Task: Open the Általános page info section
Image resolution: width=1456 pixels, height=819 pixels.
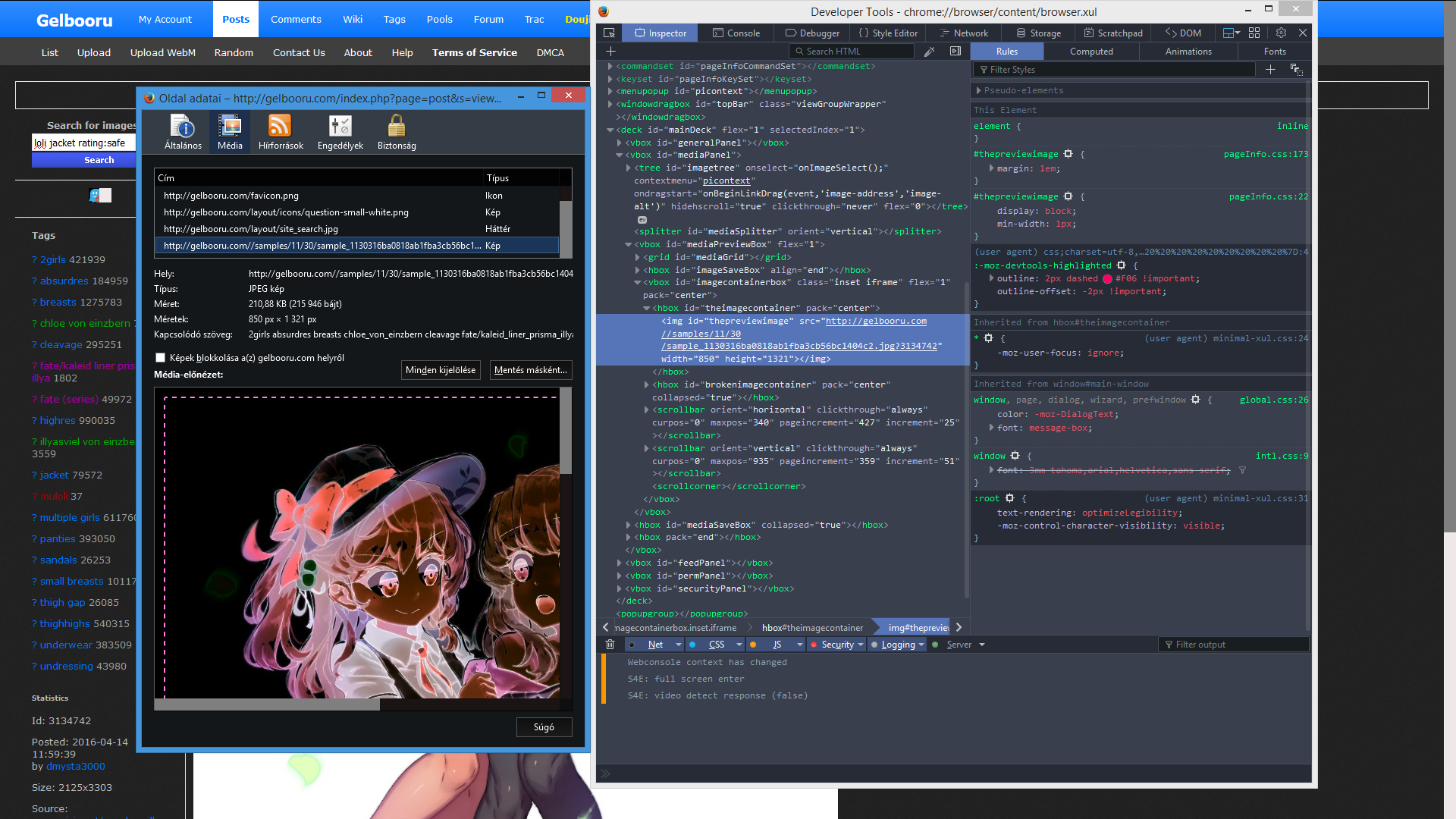Action: click(183, 132)
